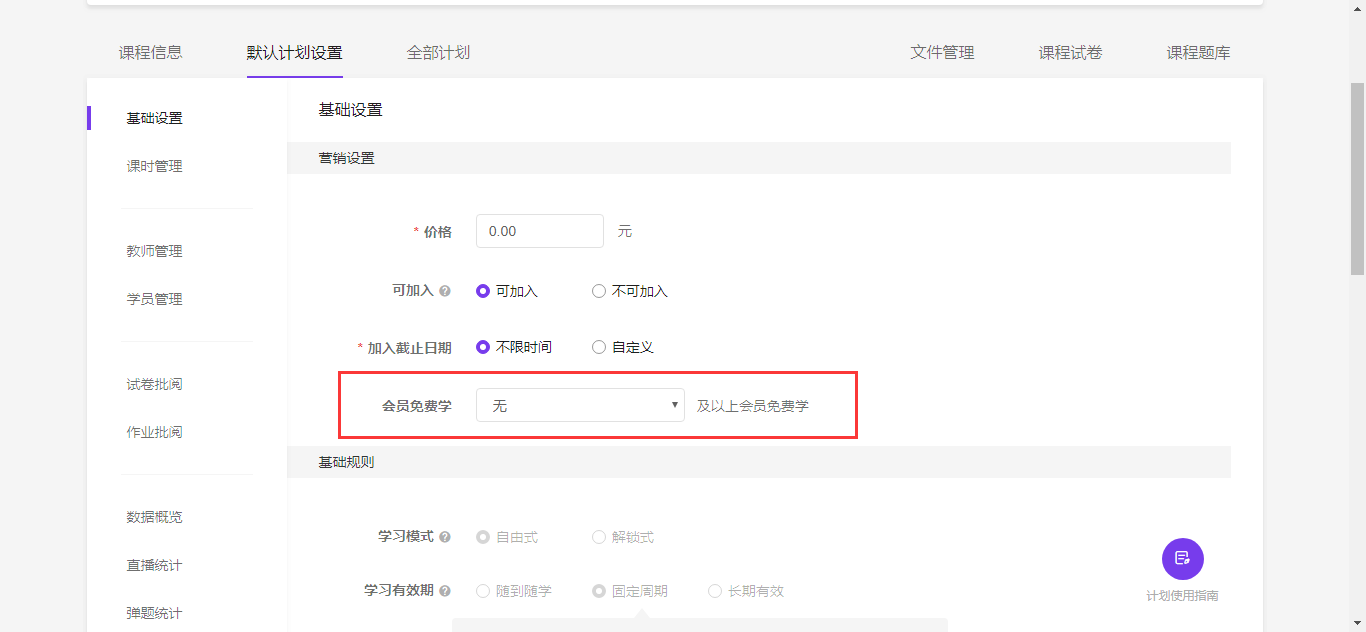Open the 会员免费学 dropdown
Image resolution: width=1366 pixels, height=632 pixels.
click(x=580, y=406)
